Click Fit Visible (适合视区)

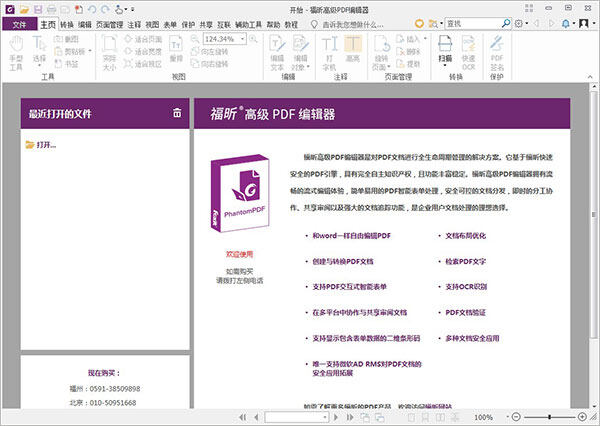[x=143, y=64]
